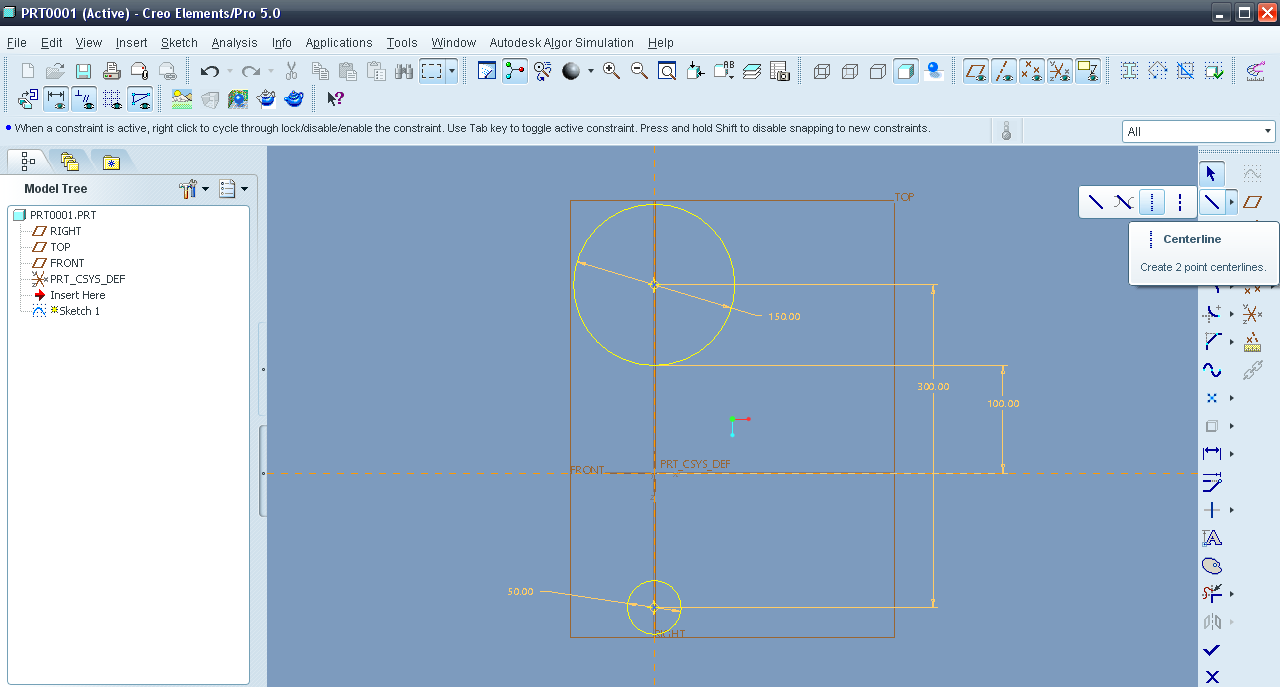1280x687 pixels.
Task: Toggle display of sketch dimensions
Action: tap(56, 99)
